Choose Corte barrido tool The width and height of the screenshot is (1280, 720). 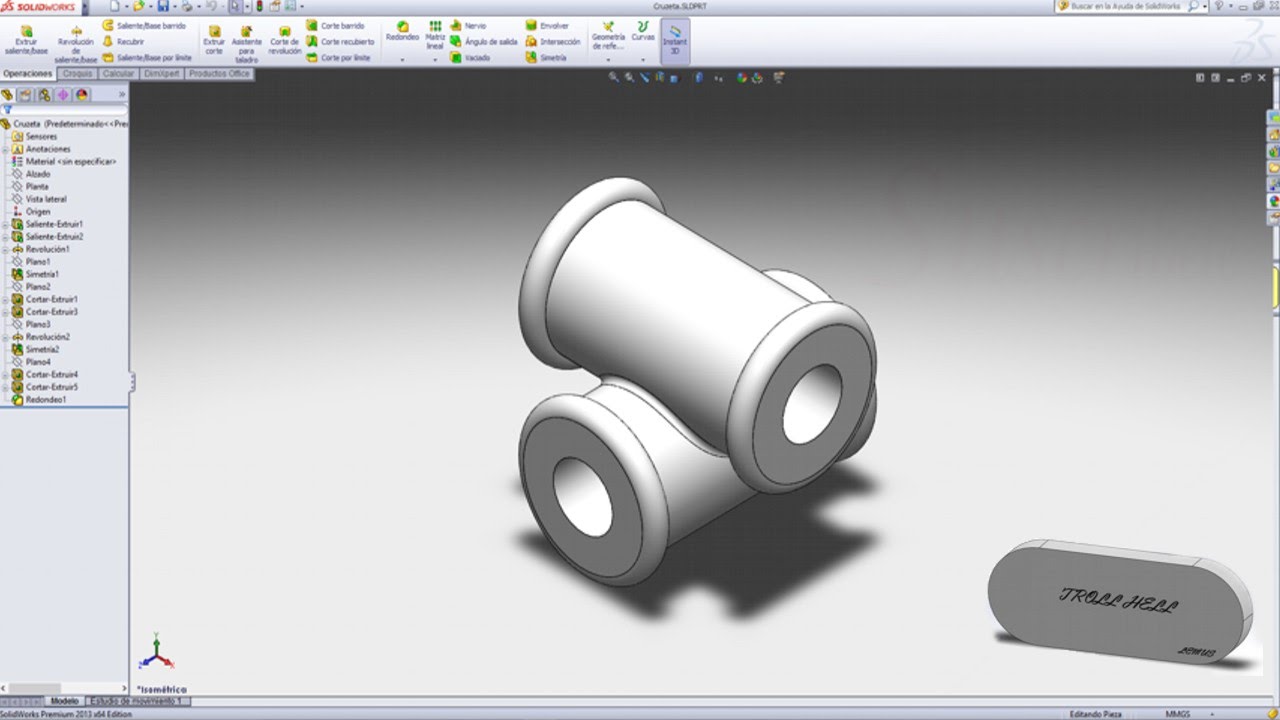(335, 25)
